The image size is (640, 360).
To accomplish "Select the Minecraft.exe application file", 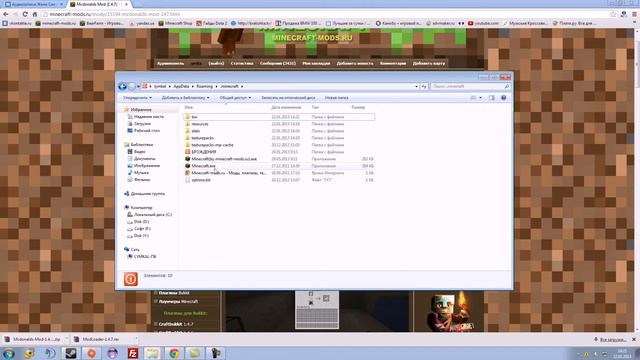I will (x=203, y=166).
